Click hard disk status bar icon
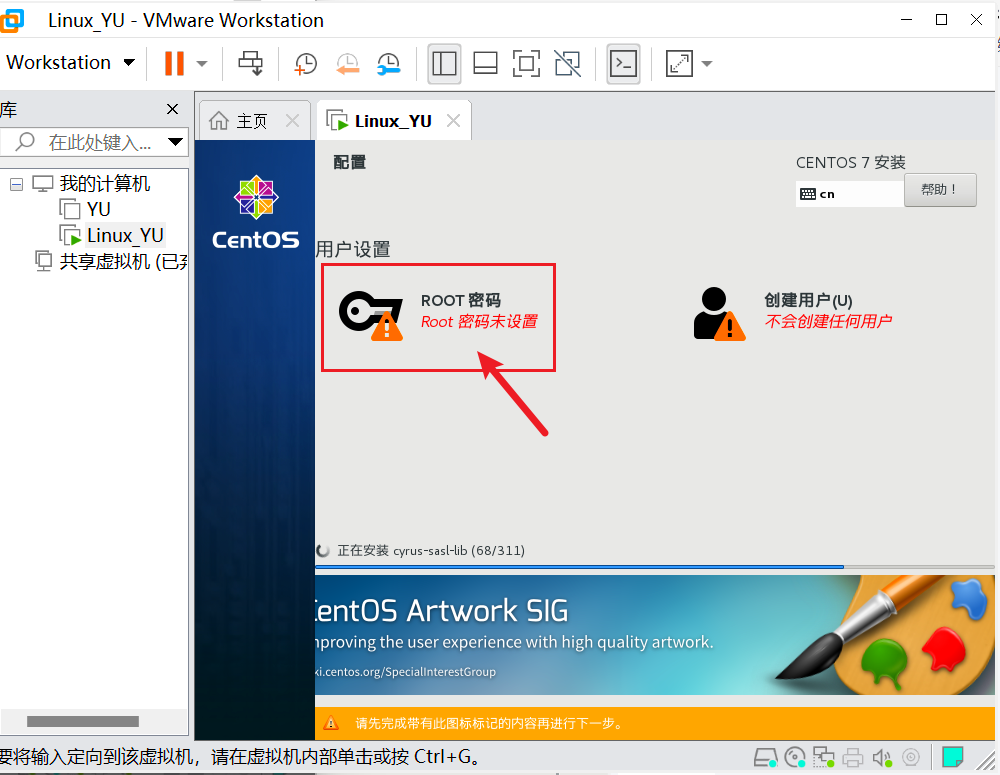1000x775 pixels. pos(765,758)
